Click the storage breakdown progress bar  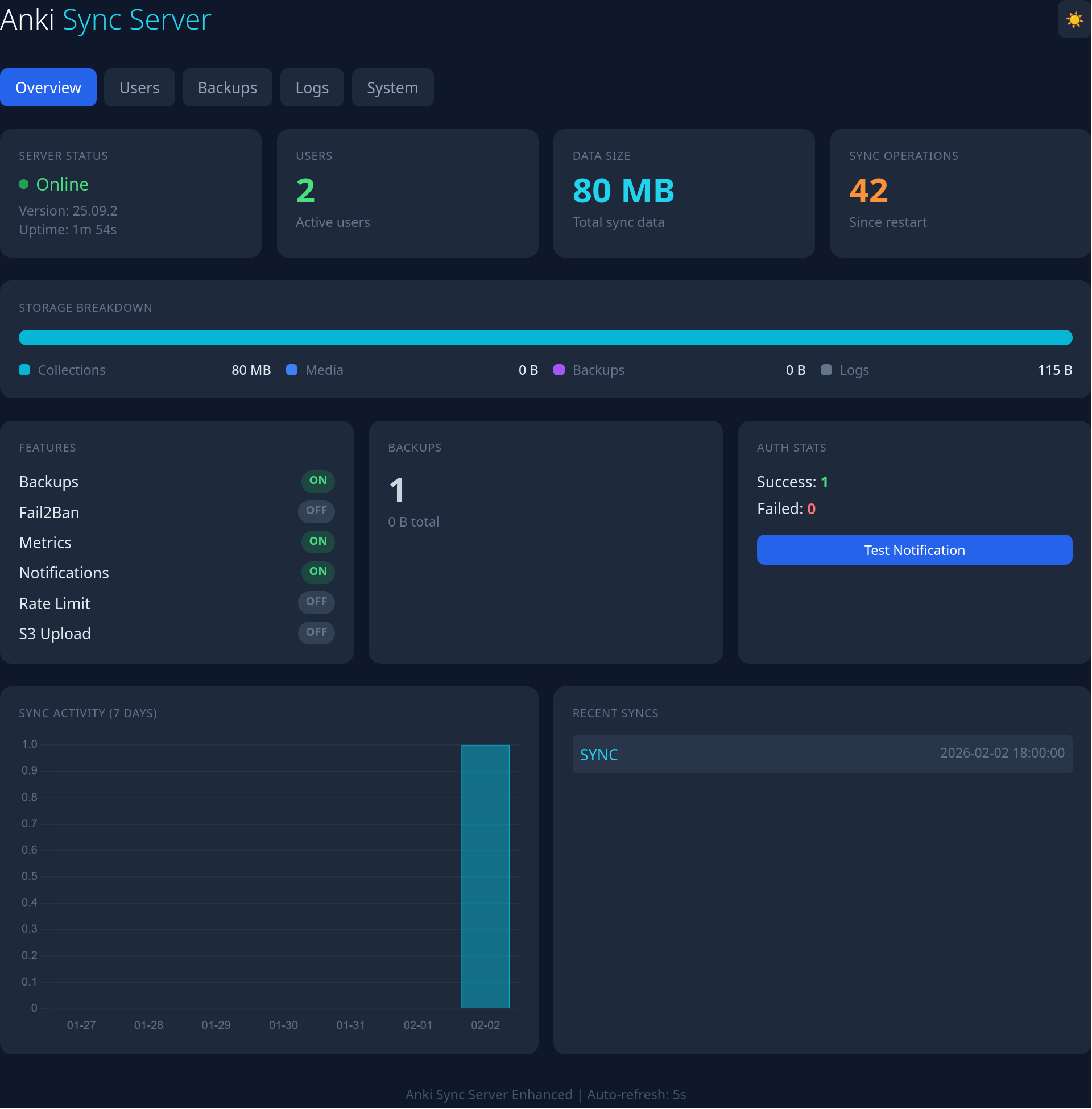(x=545, y=337)
